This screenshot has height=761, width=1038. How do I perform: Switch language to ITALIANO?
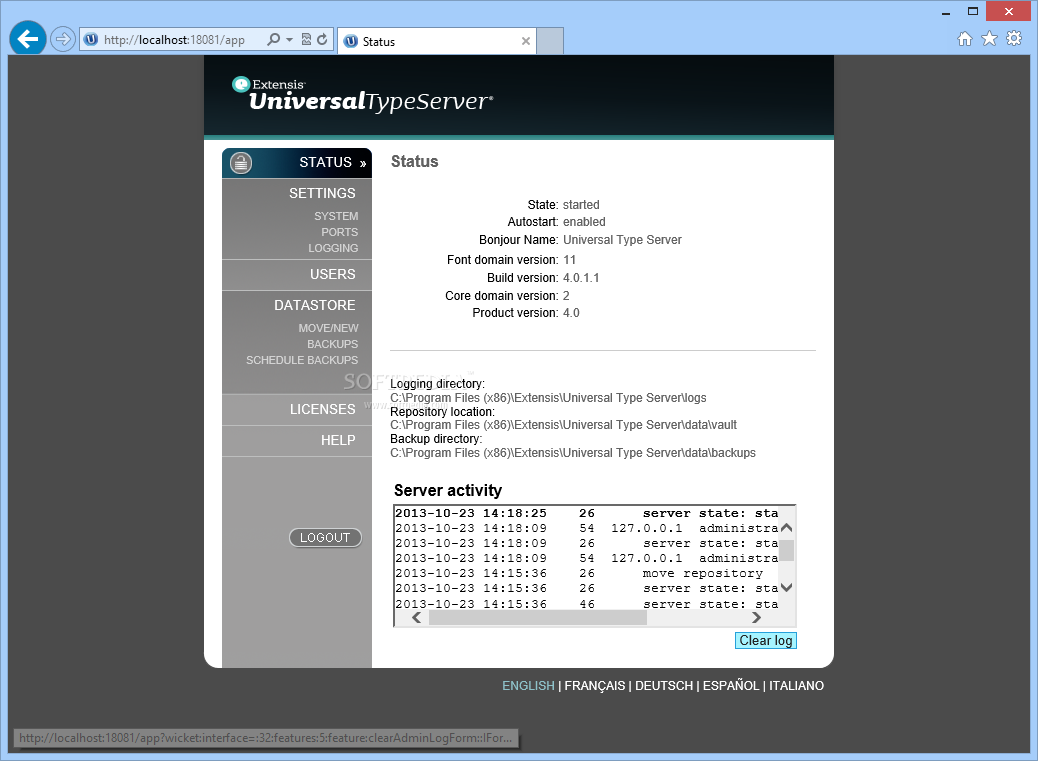click(x=796, y=686)
